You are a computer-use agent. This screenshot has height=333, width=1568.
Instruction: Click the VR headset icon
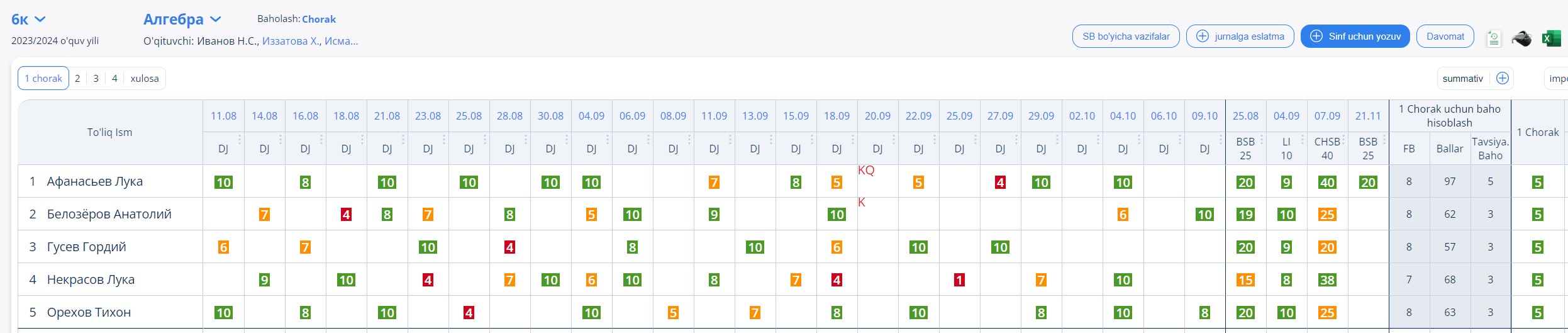(x=1521, y=38)
